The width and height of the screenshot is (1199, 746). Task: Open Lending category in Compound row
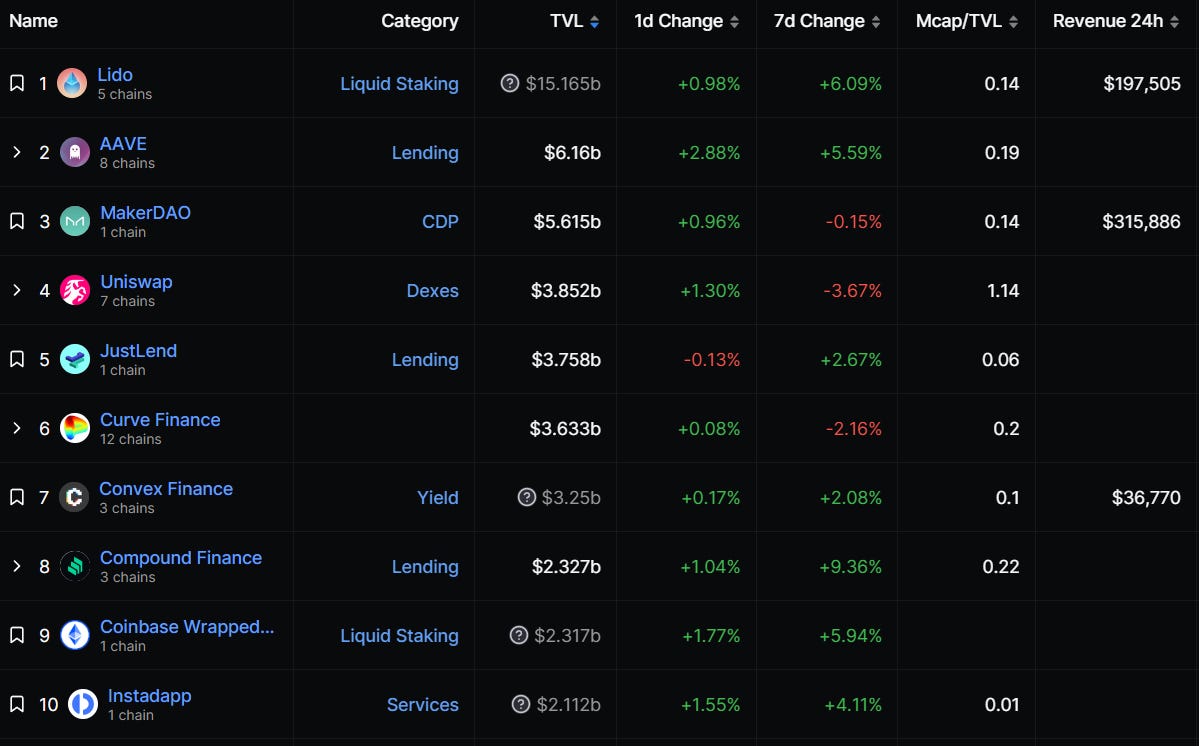pos(425,567)
